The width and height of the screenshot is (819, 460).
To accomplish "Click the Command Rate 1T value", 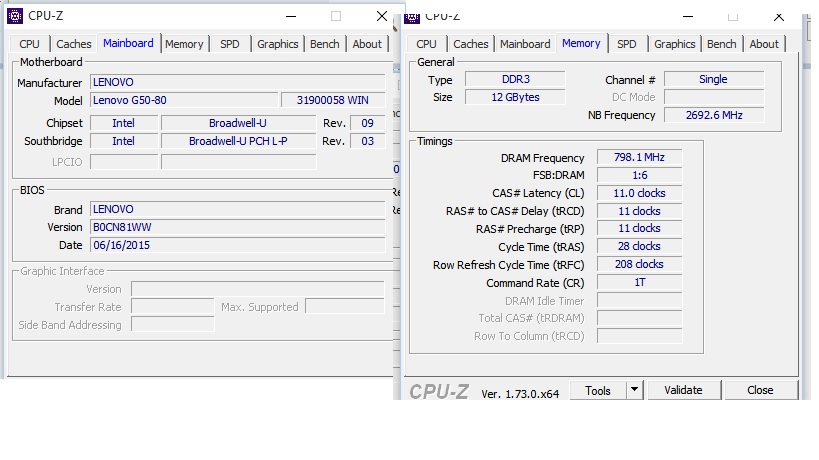I will point(639,282).
